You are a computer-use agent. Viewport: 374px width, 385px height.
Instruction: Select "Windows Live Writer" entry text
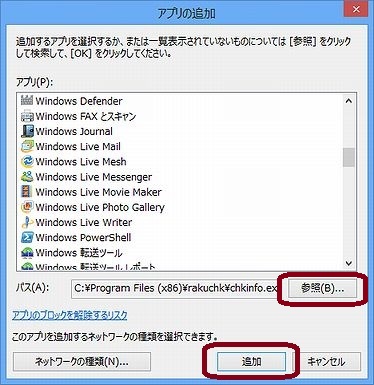(x=84, y=222)
